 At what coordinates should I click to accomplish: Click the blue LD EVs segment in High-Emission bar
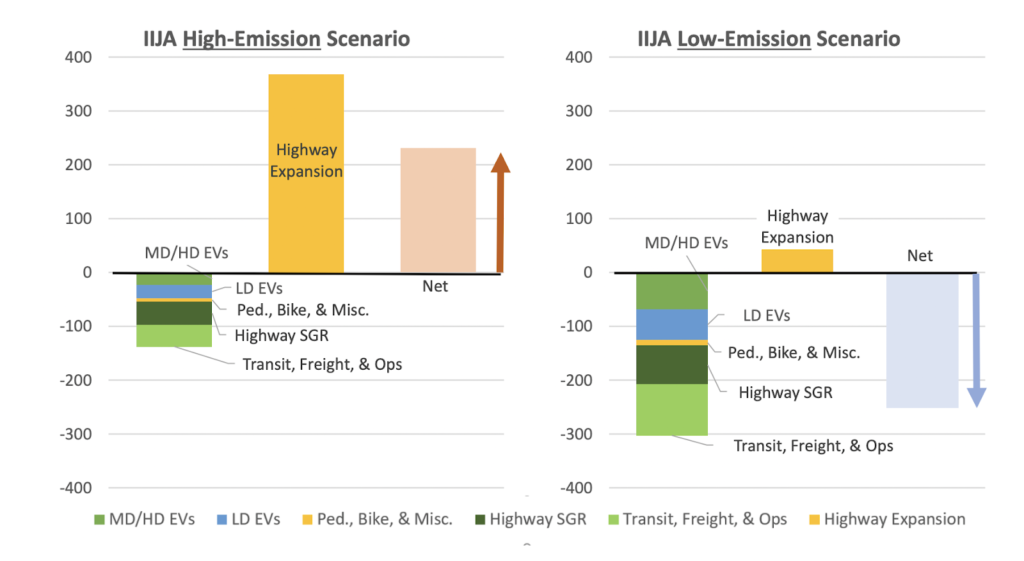click(174, 292)
